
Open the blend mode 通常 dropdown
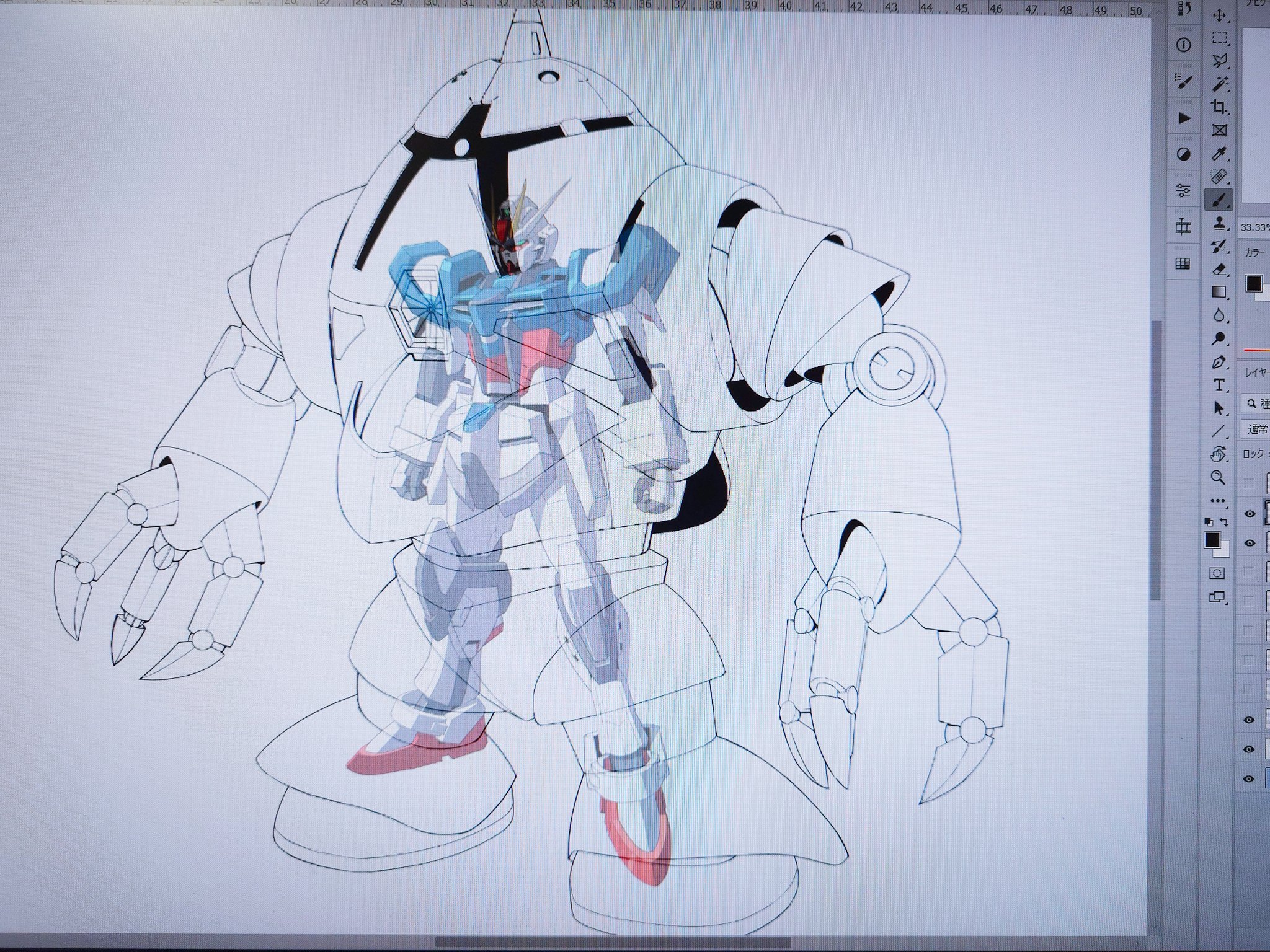pyautogui.click(x=1257, y=429)
